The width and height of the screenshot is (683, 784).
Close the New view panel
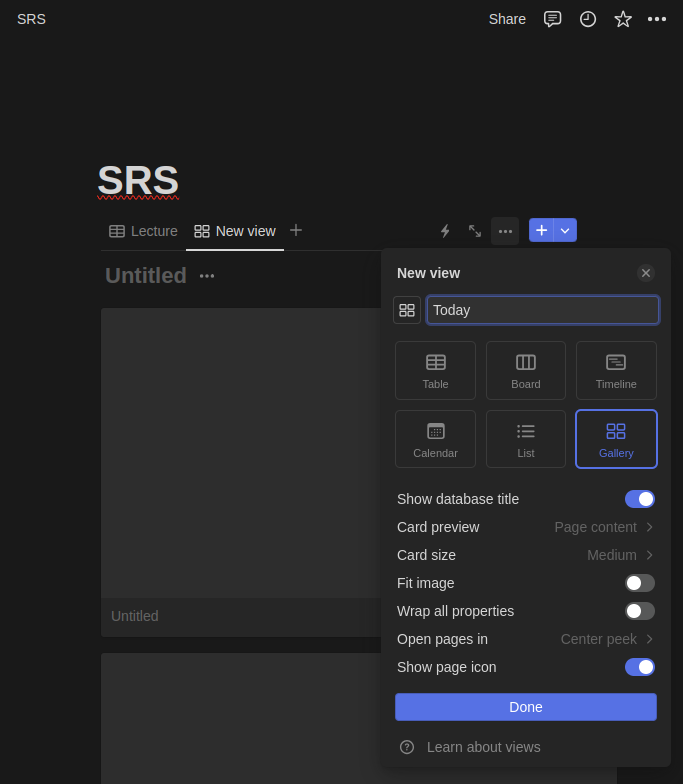tap(646, 273)
